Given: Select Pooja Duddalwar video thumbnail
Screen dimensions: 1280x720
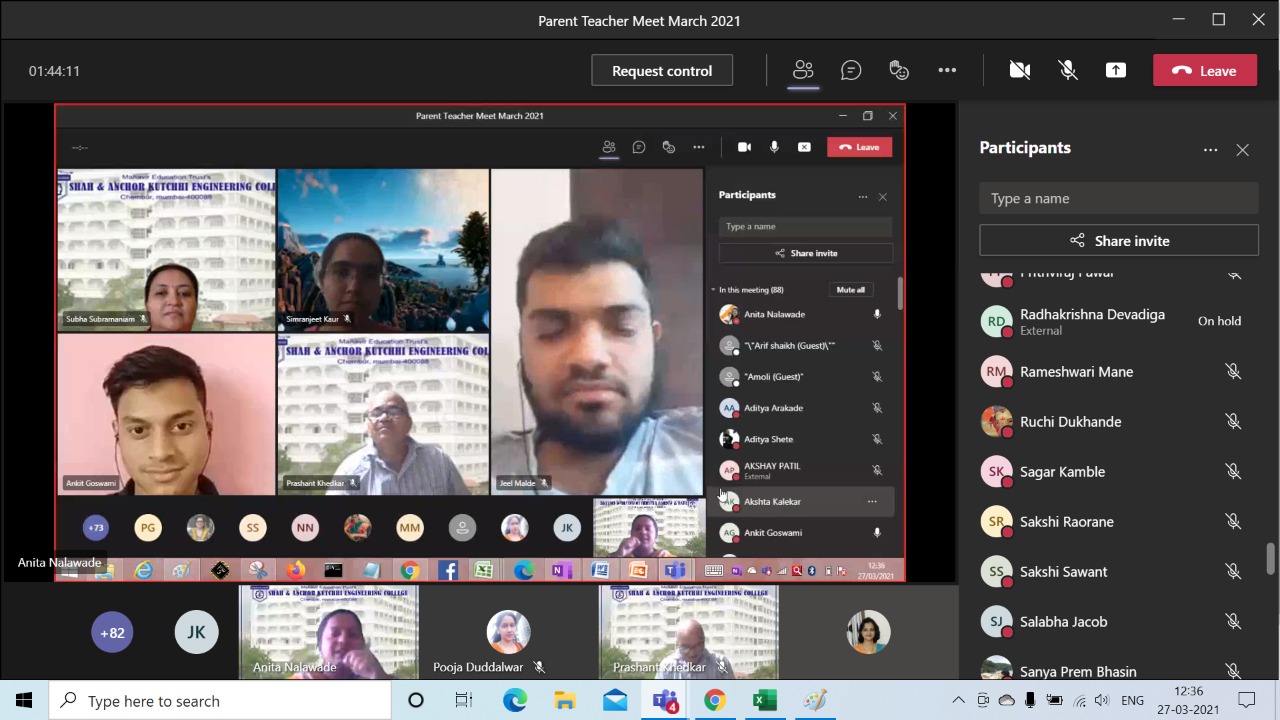Looking at the screenshot, I should pyautogui.click(x=508, y=633).
